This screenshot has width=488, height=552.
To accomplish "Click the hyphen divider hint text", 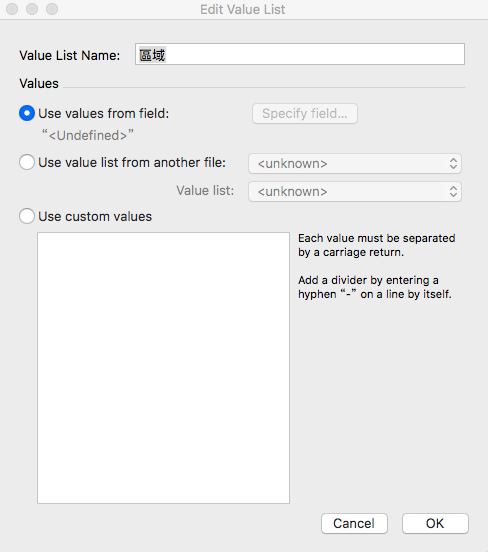I will tap(375, 287).
